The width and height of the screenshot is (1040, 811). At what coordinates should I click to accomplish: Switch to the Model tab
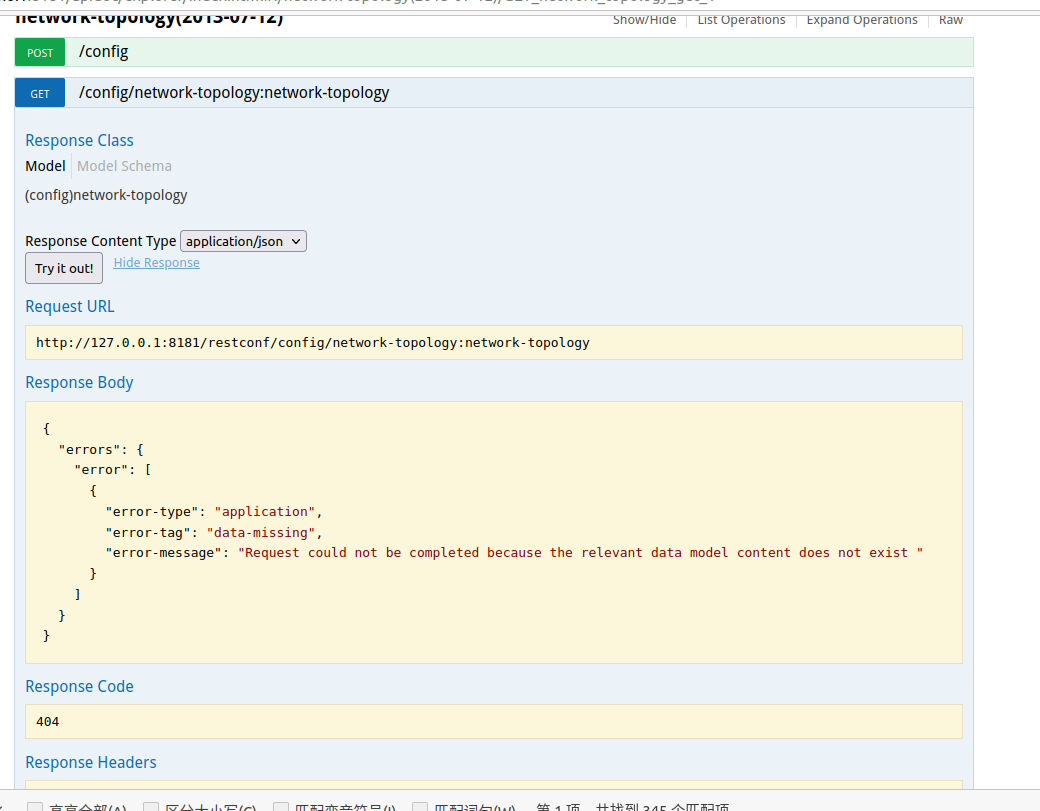(x=45, y=166)
